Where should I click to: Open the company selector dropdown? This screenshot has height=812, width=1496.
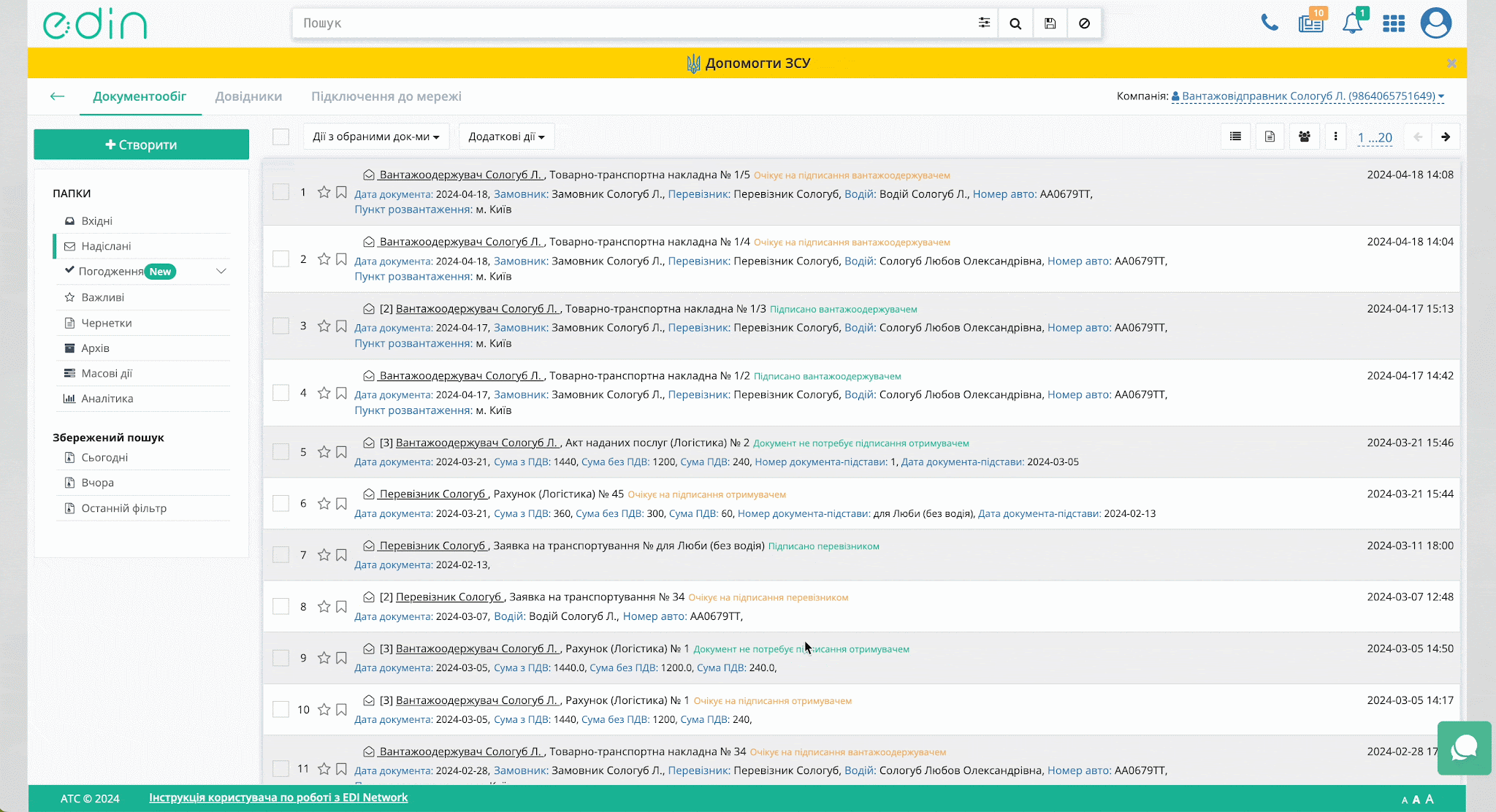(x=1308, y=96)
